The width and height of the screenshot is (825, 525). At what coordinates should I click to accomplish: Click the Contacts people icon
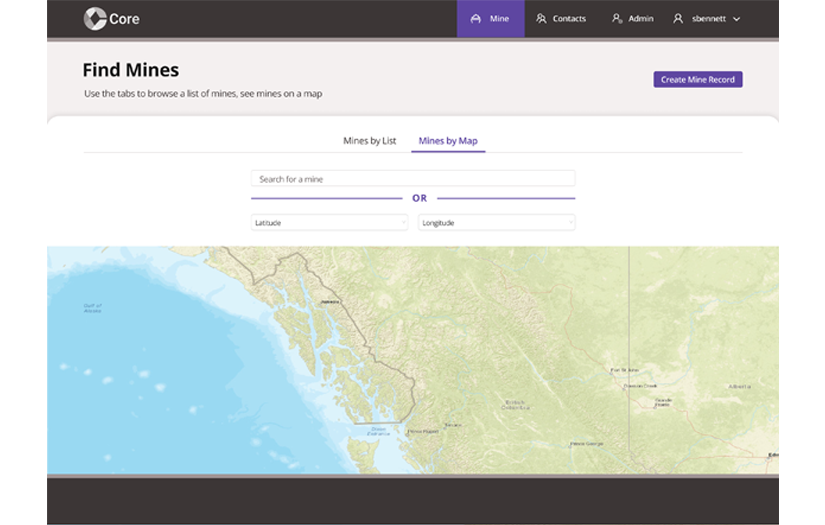[x=541, y=19]
